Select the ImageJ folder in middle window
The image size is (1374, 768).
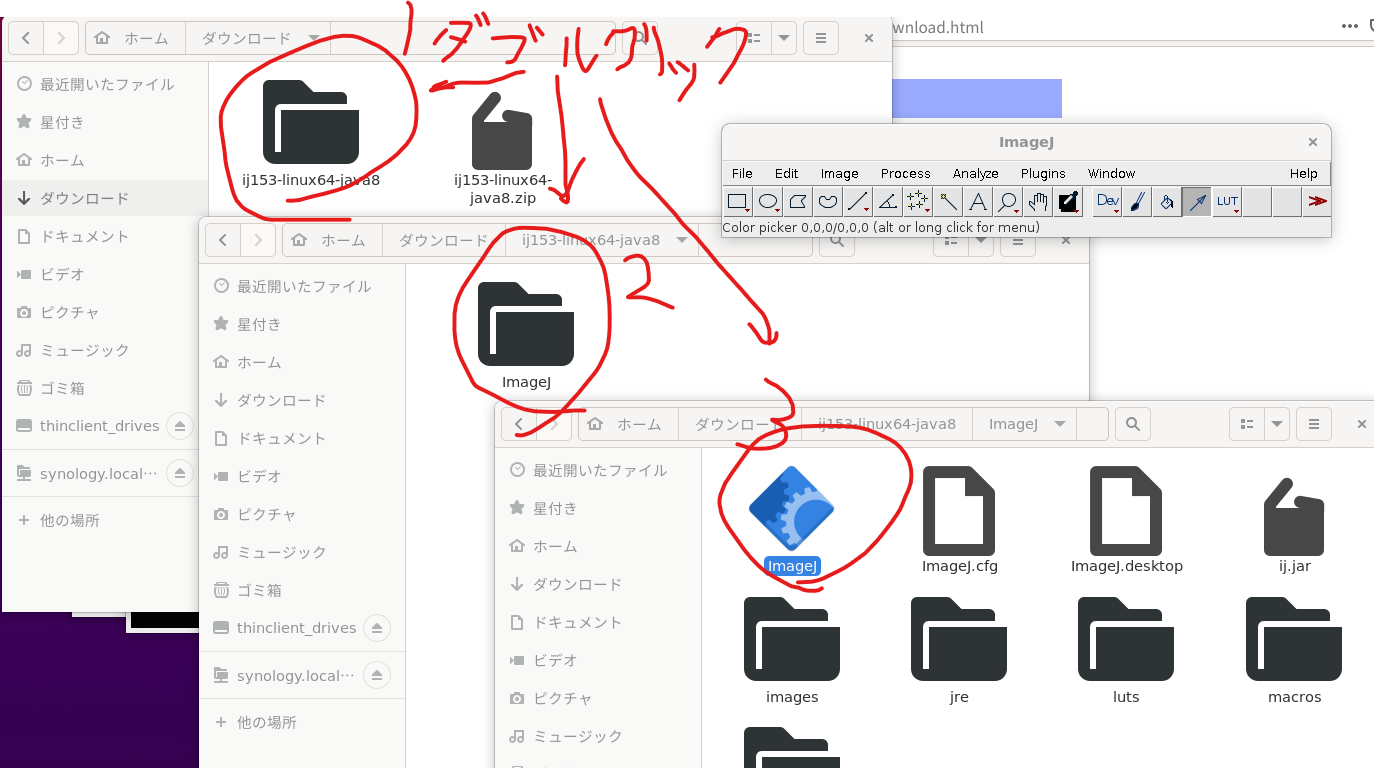click(x=526, y=336)
